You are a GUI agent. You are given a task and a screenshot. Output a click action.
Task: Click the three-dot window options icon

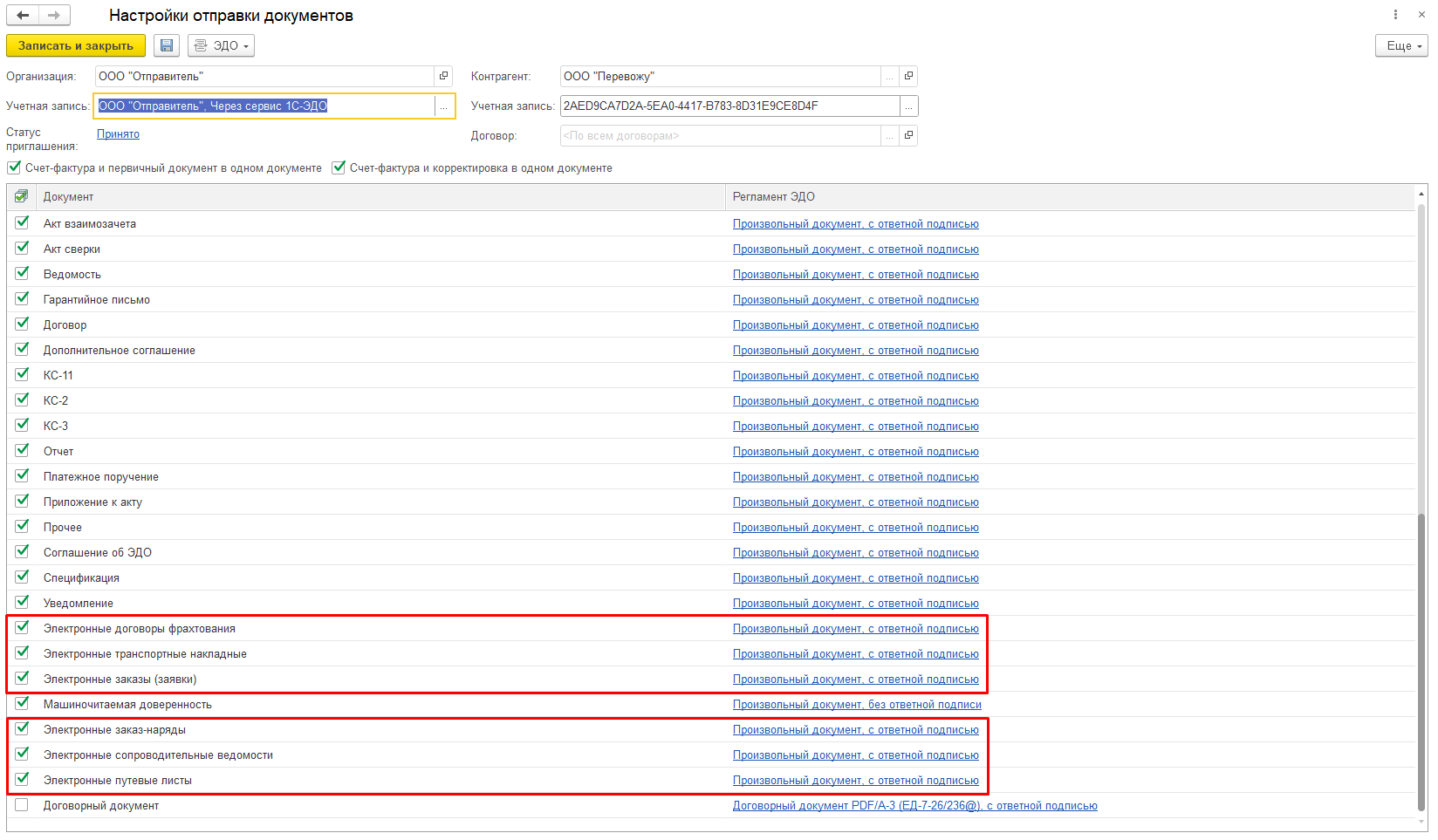click(1395, 14)
